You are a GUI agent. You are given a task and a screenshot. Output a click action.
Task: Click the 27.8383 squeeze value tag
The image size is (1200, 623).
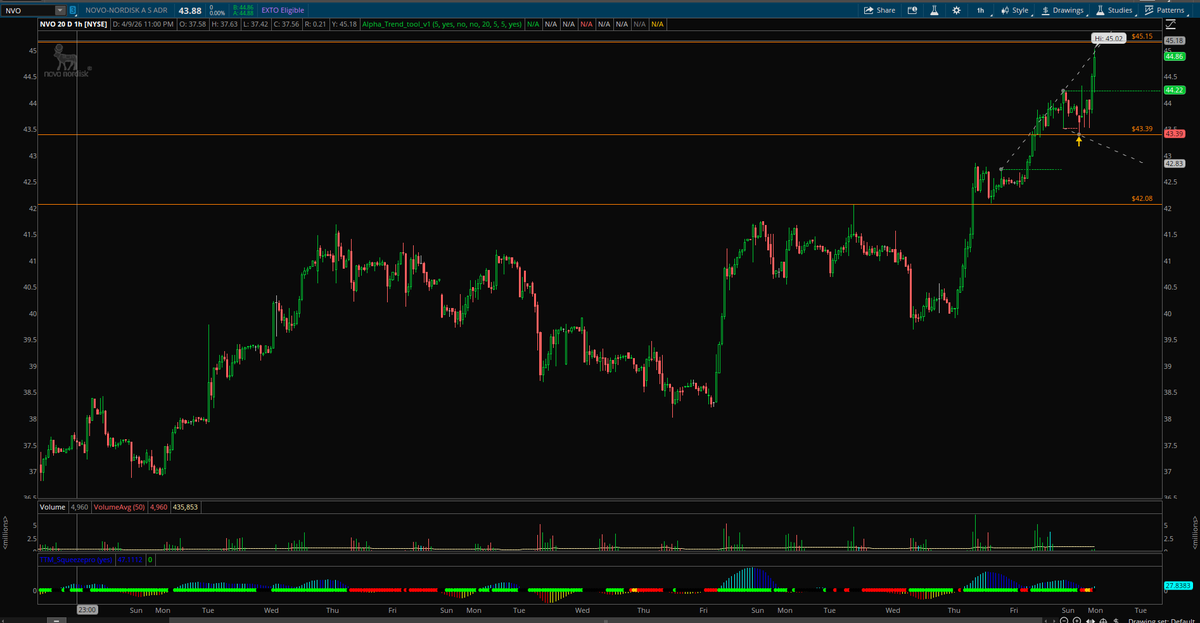pos(1176,584)
